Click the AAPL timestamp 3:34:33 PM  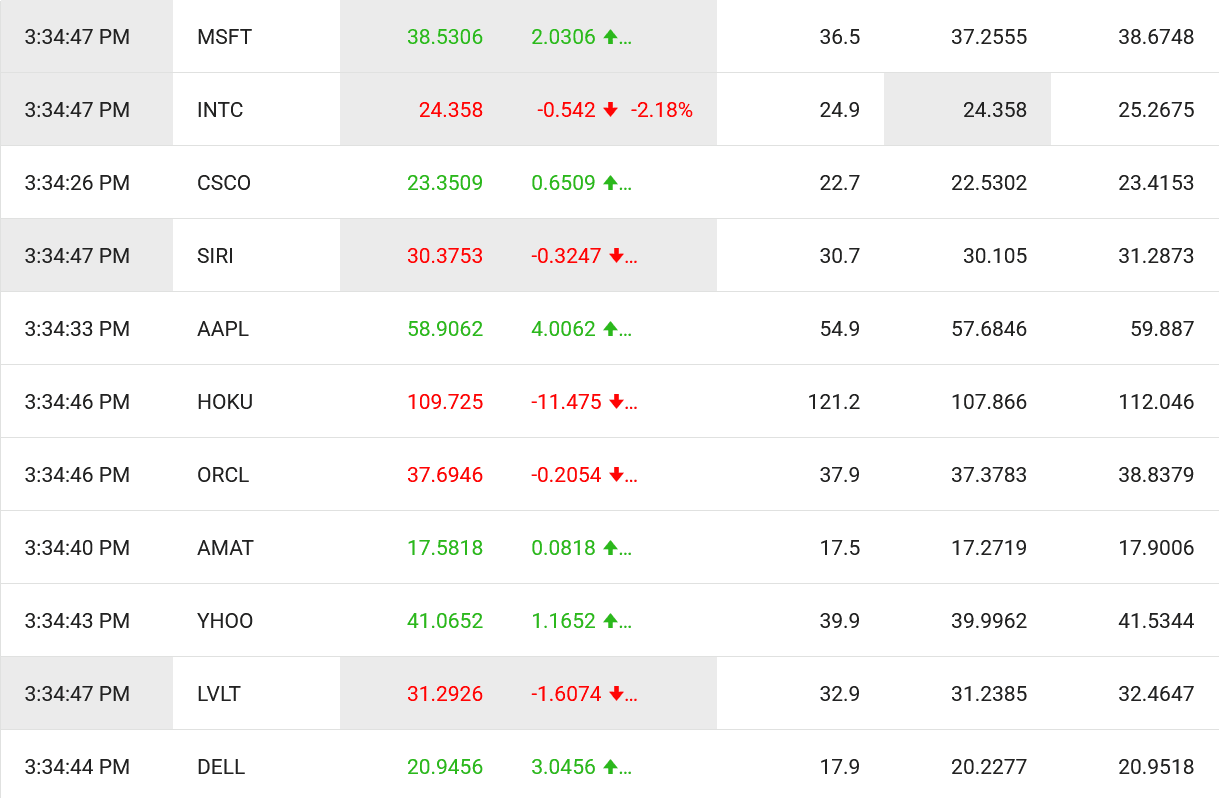(x=77, y=329)
